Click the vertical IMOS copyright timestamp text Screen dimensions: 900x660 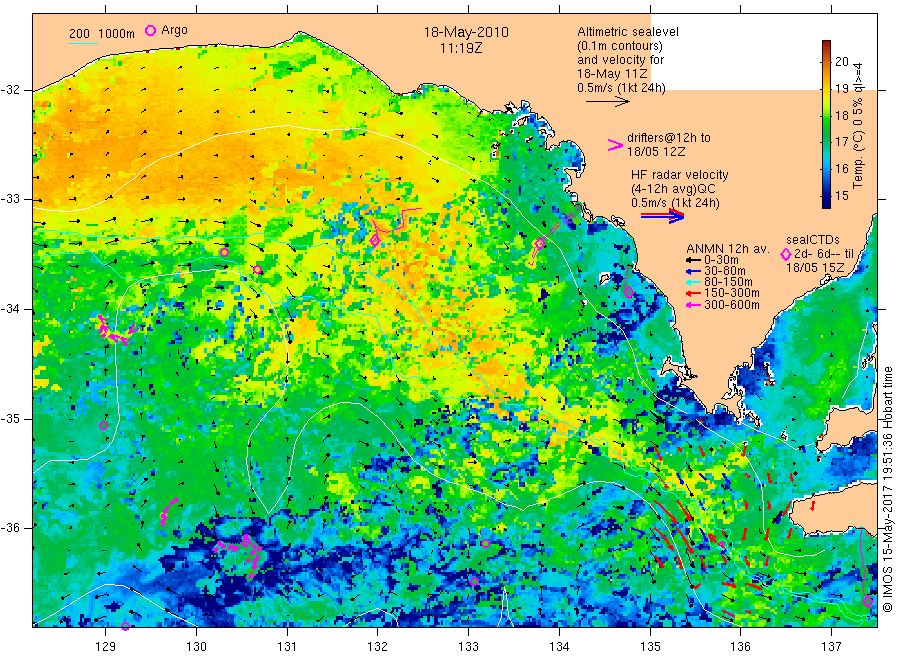click(888, 489)
